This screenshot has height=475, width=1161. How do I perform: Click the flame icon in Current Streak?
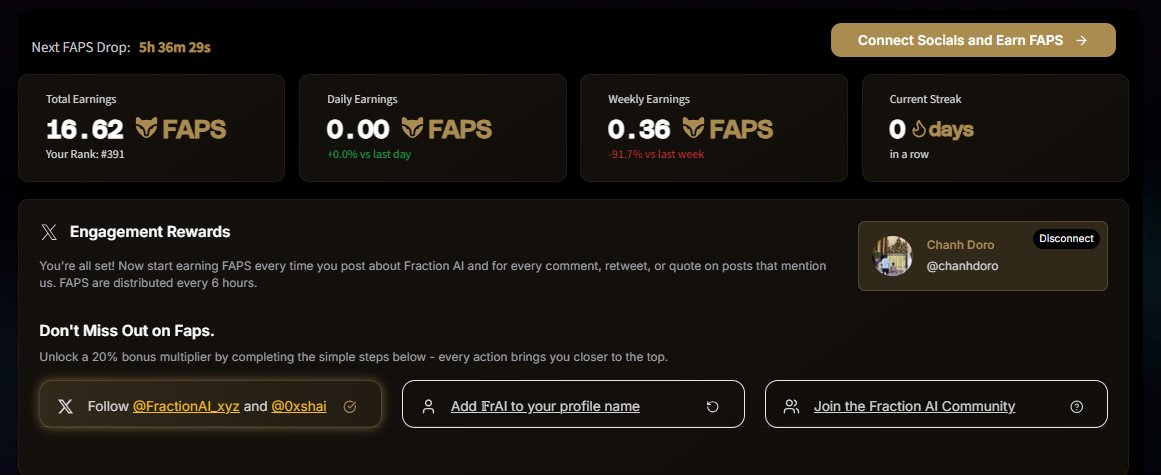point(919,129)
